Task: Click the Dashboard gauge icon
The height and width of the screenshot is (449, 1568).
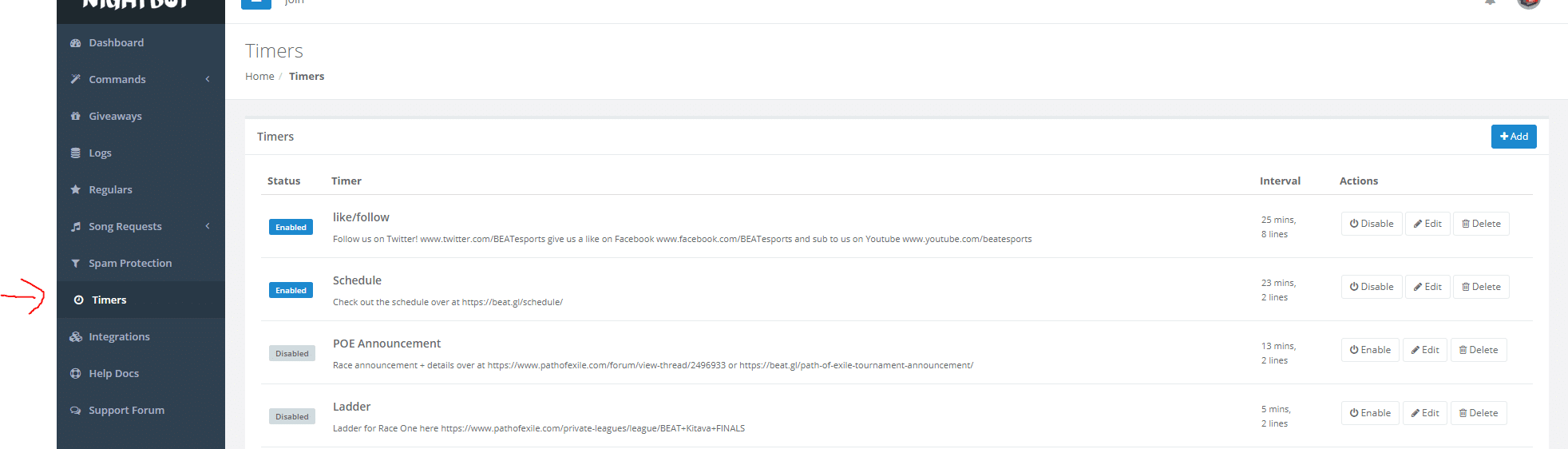Action: pos(76,43)
